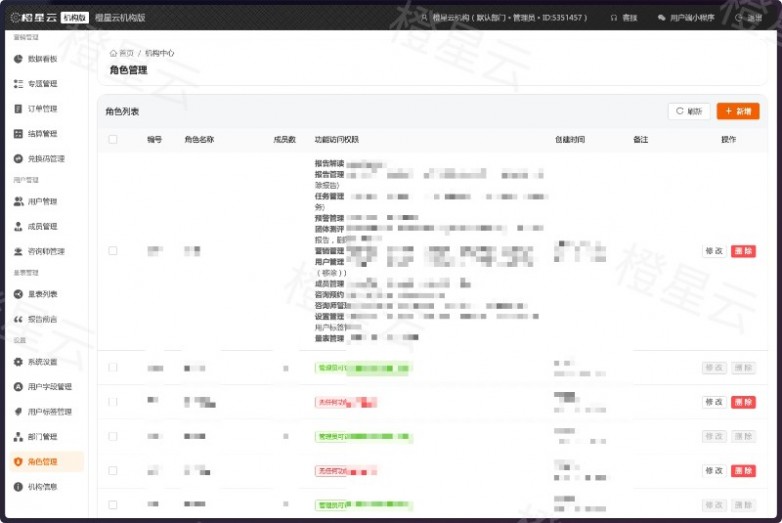This screenshot has width=782, height=523.
Task: Open 量表列表 in the sidebar
Action: click(x=42, y=294)
